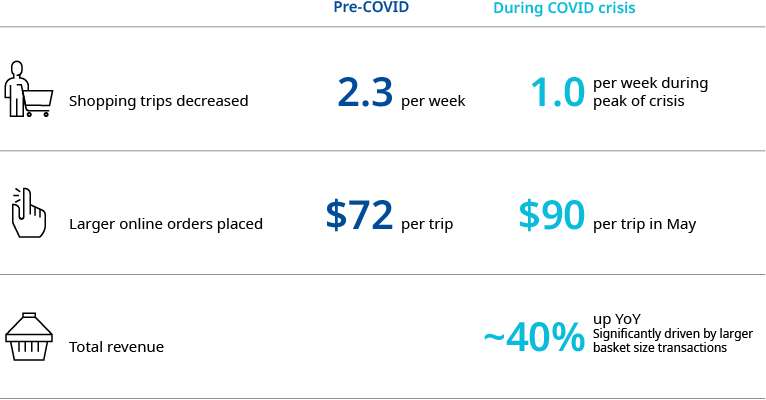
Task: Click the $90 during-COVID value
Action: pyautogui.click(x=551, y=216)
